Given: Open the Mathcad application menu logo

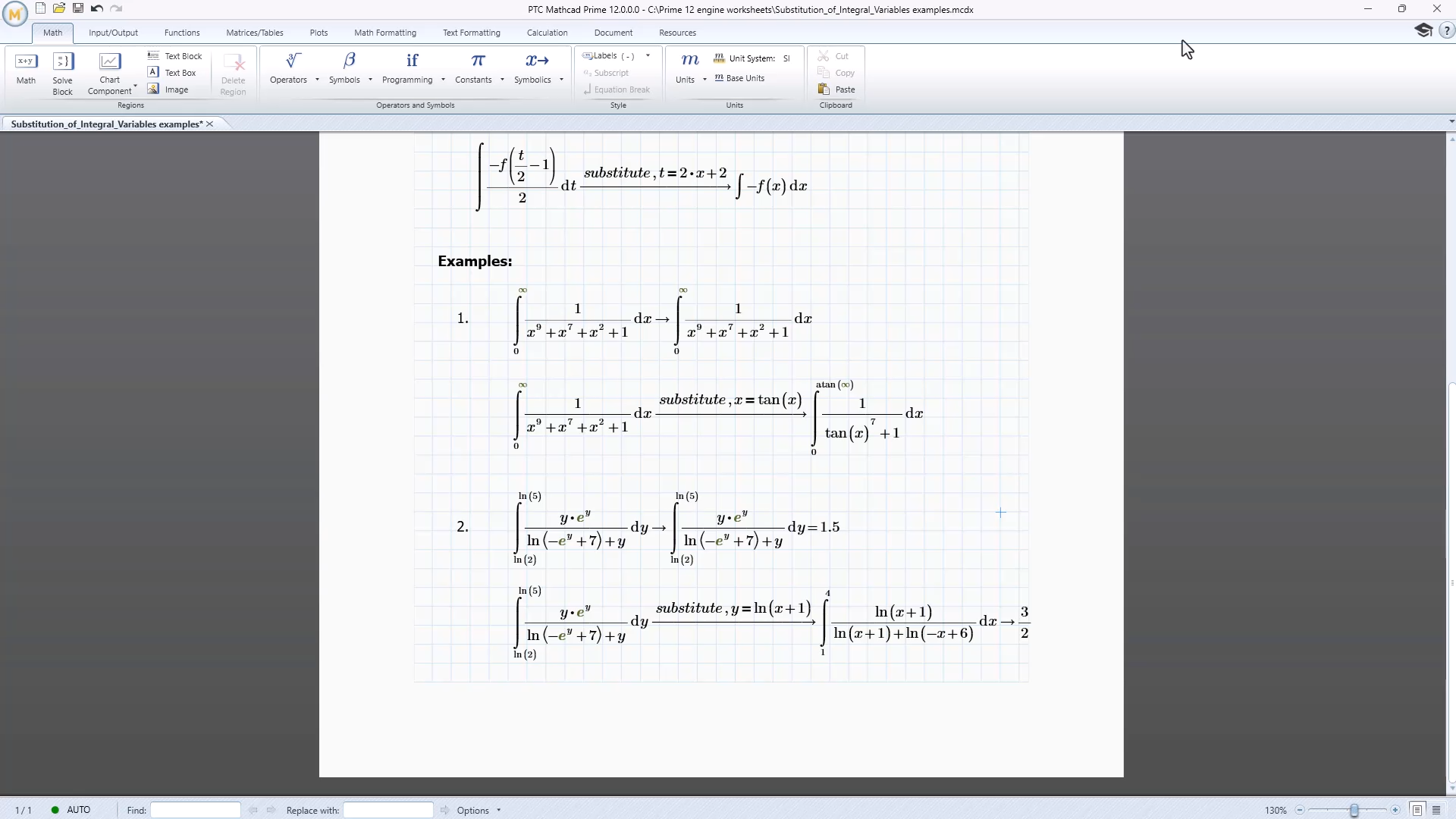Looking at the screenshot, I should pos(15,13).
